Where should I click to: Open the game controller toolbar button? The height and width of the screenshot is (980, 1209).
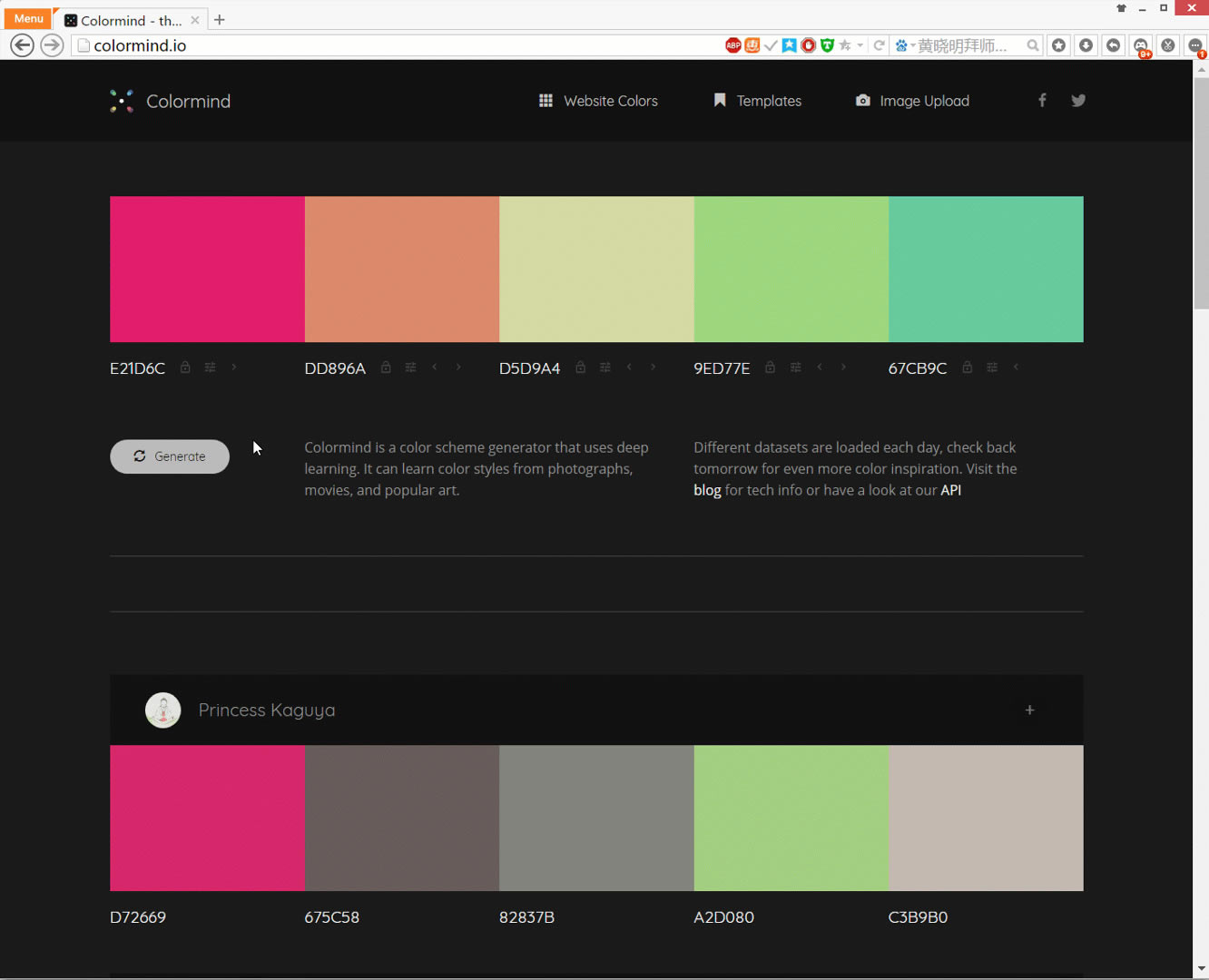[x=1141, y=45]
